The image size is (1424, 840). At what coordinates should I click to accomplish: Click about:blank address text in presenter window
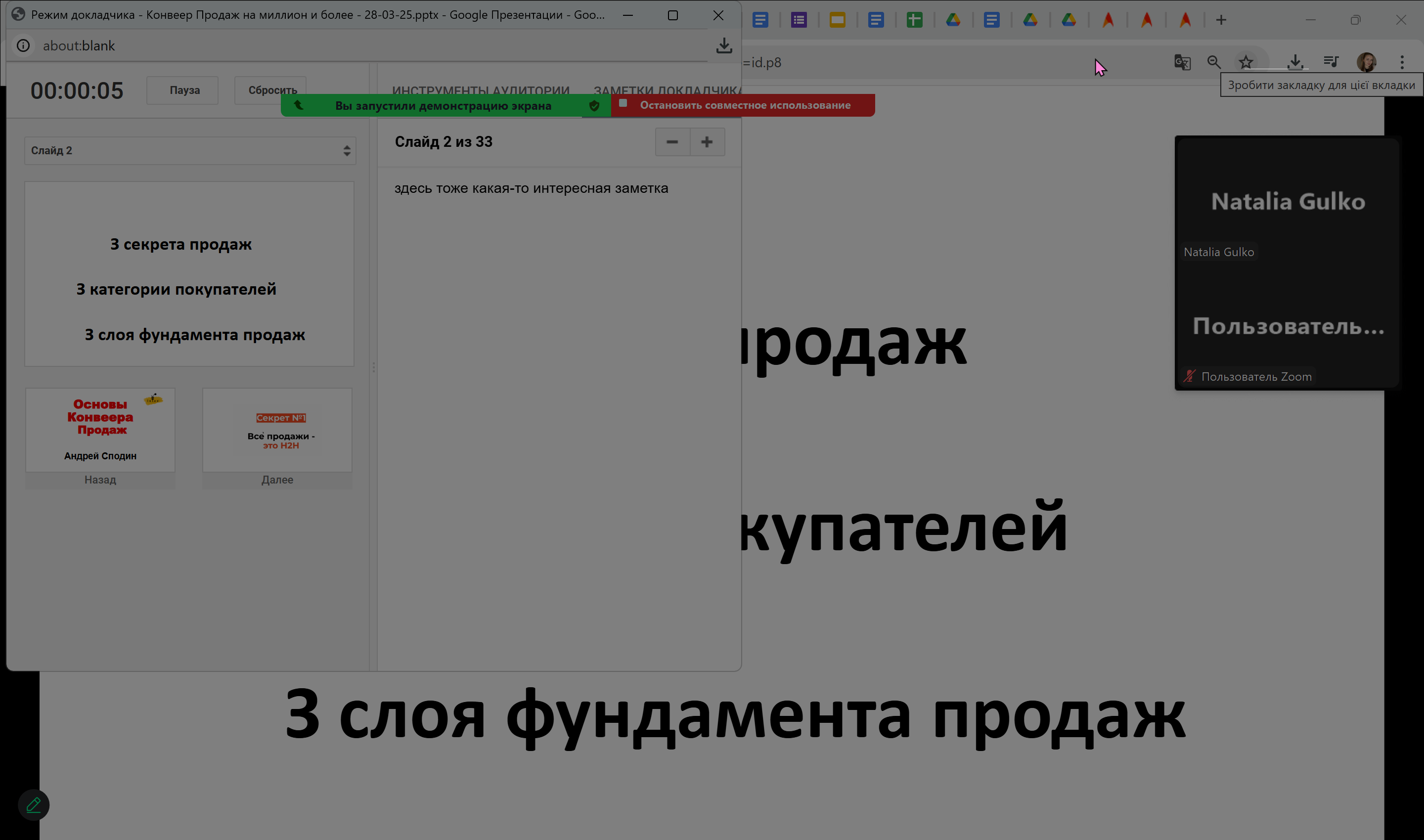coord(79,45)
